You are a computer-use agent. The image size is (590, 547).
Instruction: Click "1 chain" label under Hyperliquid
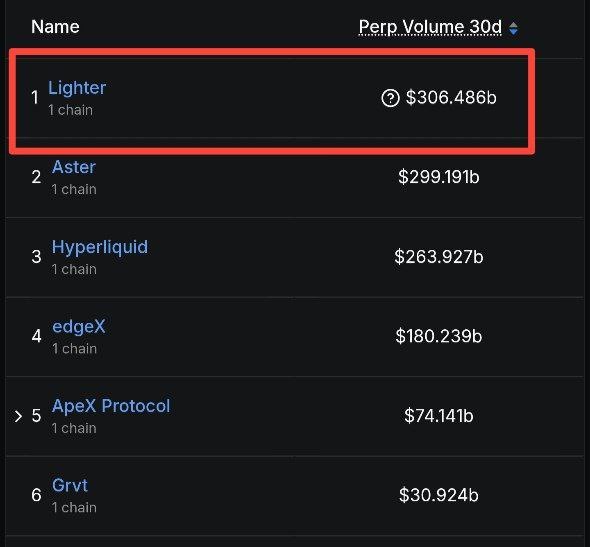click(74, 269)
